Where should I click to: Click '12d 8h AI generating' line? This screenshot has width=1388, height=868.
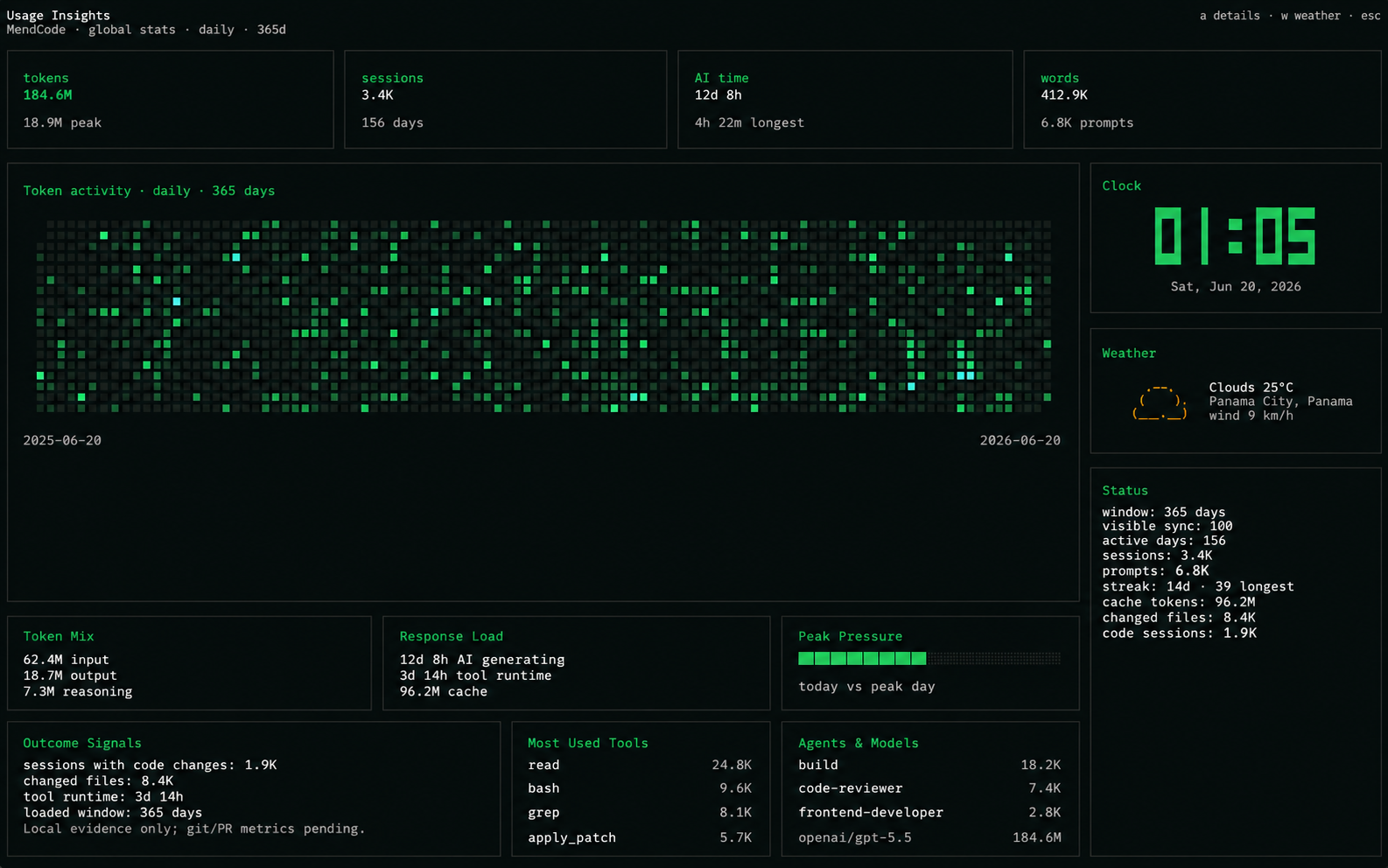(x=481, y=660)
